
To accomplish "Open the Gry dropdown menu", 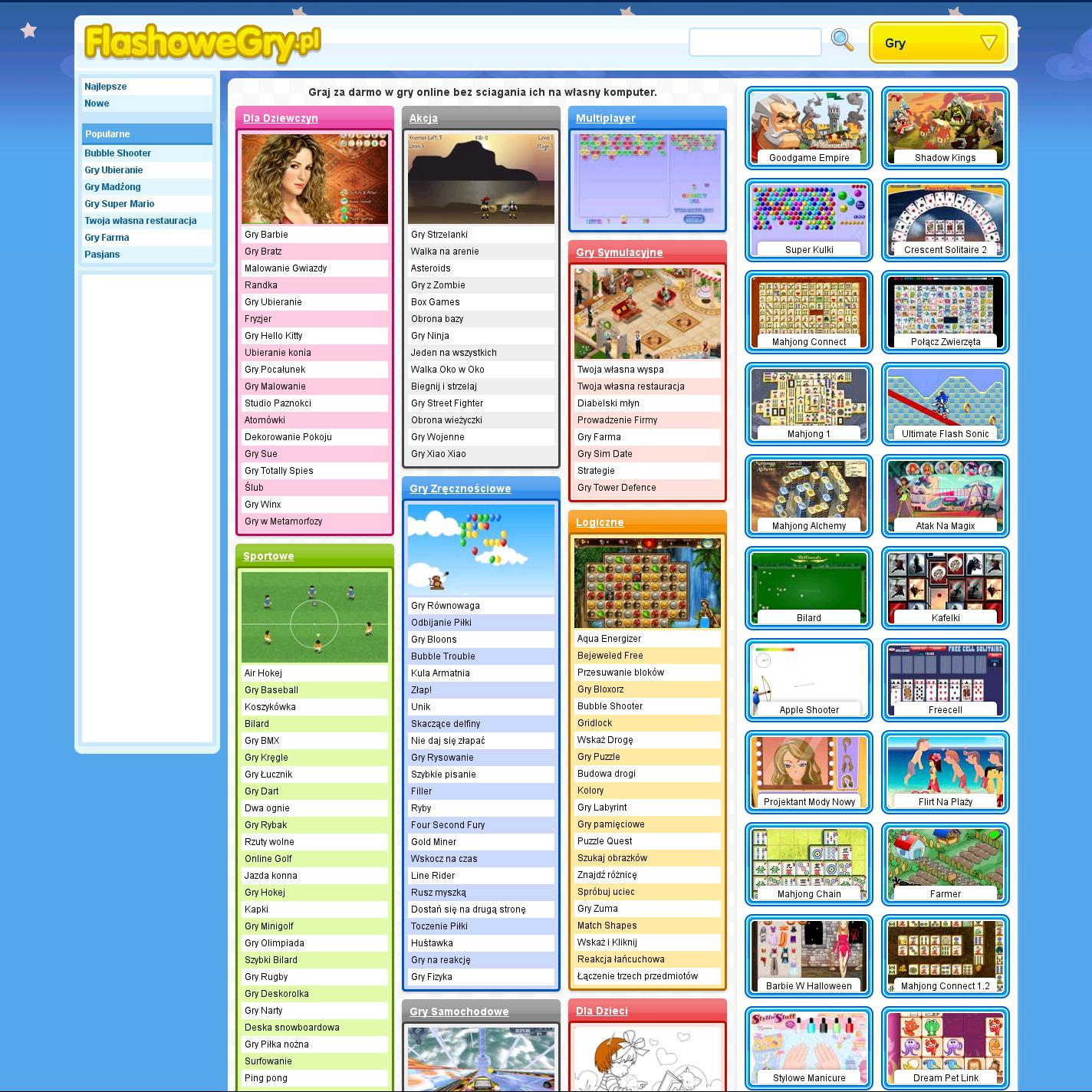I will coord(938,43).
